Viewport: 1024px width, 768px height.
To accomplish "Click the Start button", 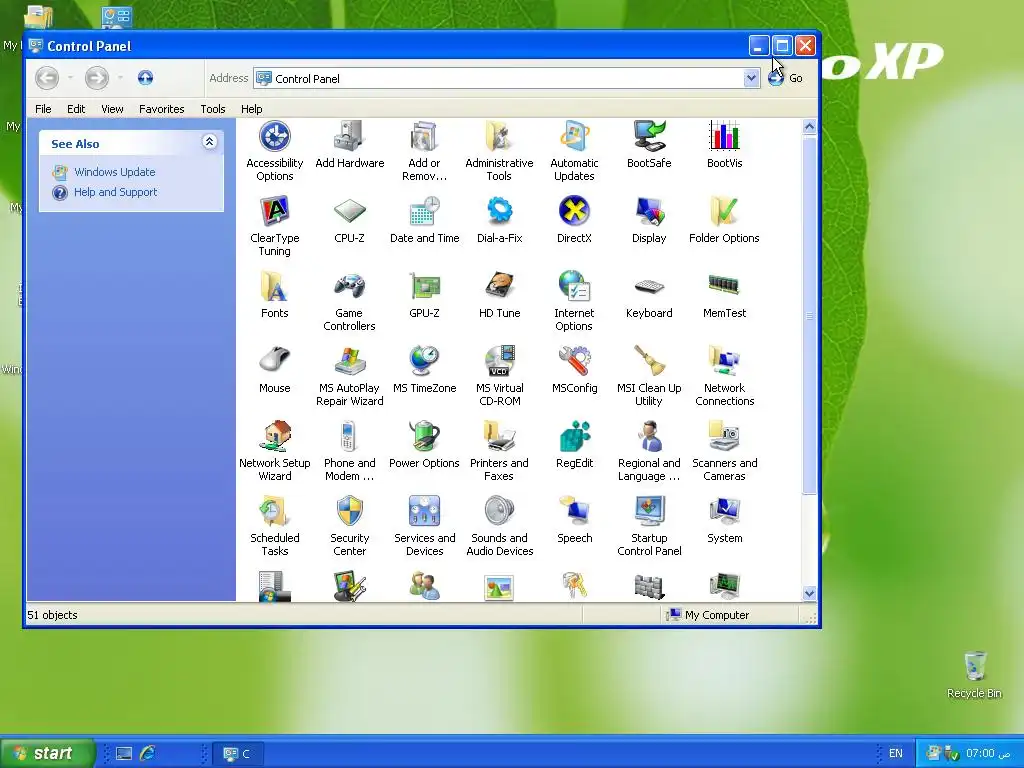I will point(46,753).
